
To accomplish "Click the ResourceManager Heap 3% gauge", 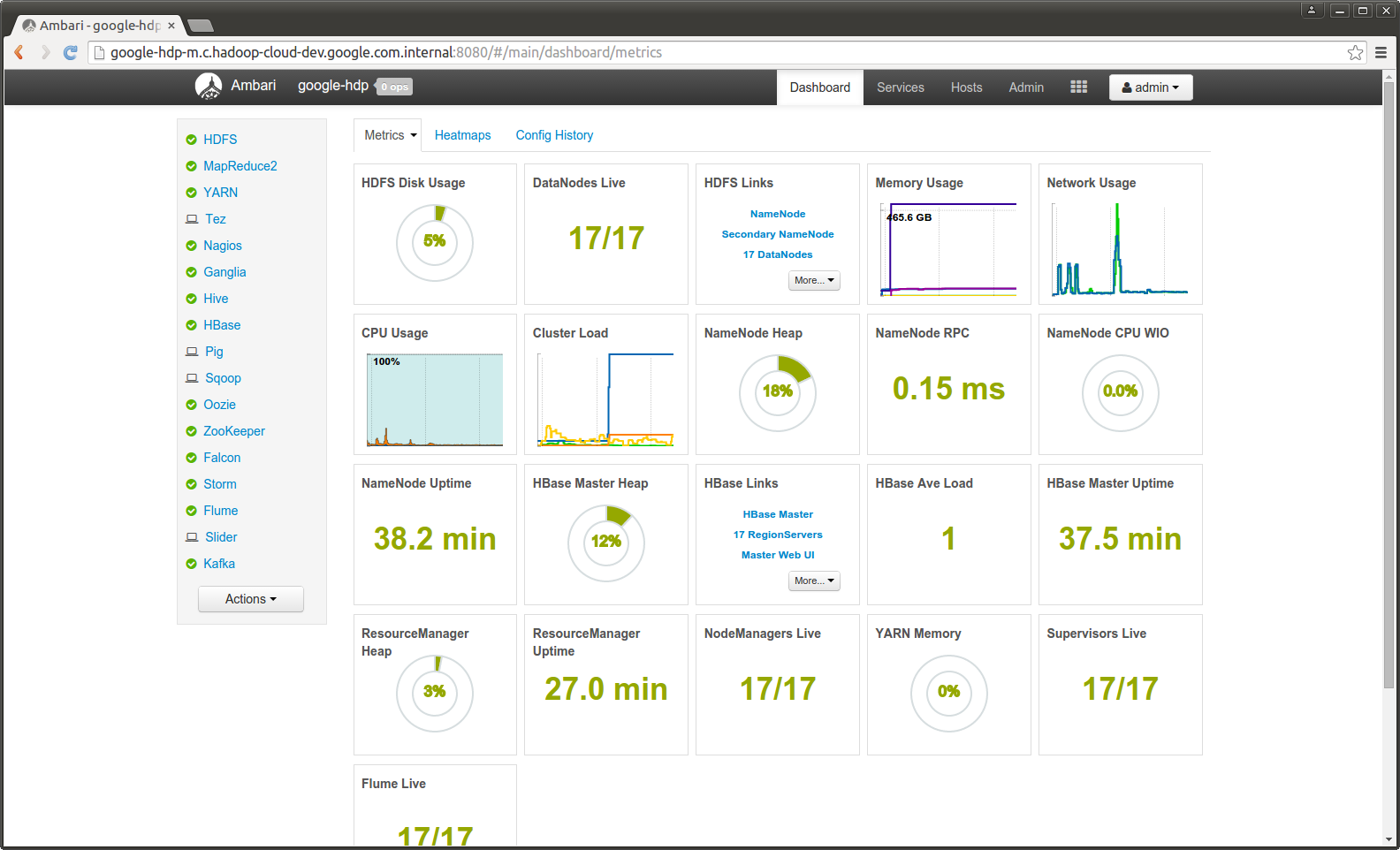I will (435, 693).
